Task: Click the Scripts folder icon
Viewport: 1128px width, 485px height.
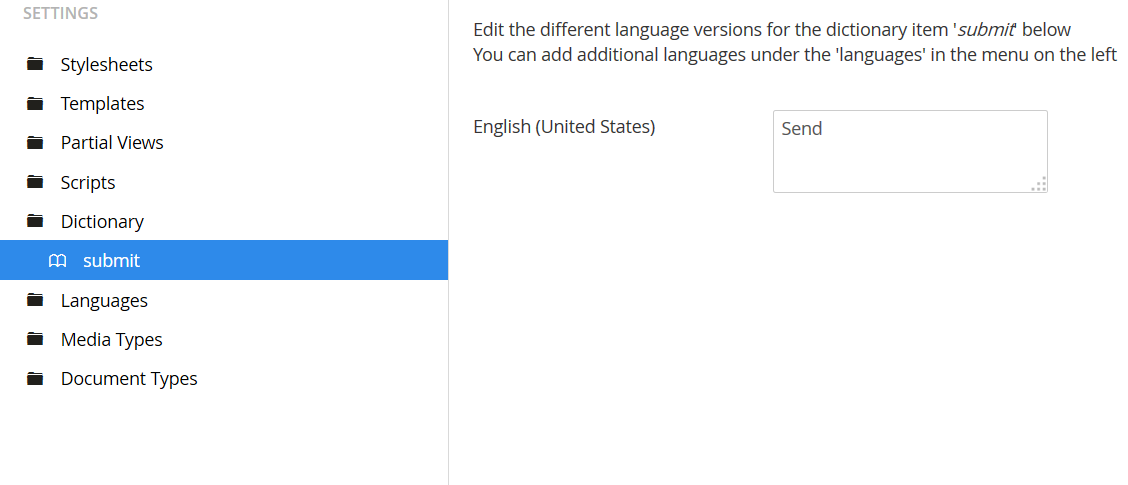Action: (35, 182)
